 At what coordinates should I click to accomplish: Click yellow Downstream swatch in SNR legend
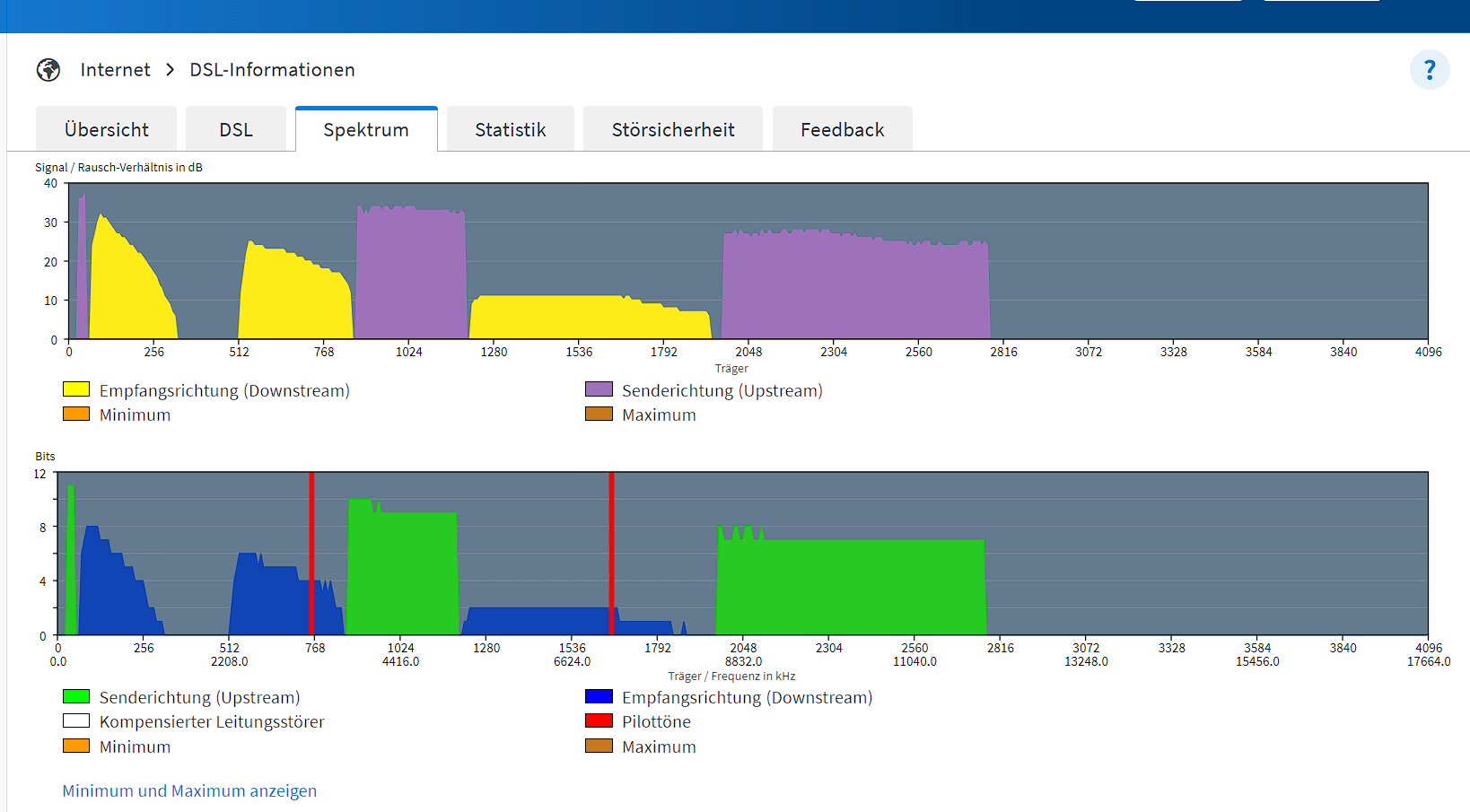pyautogui.click(x=76, y=389)
